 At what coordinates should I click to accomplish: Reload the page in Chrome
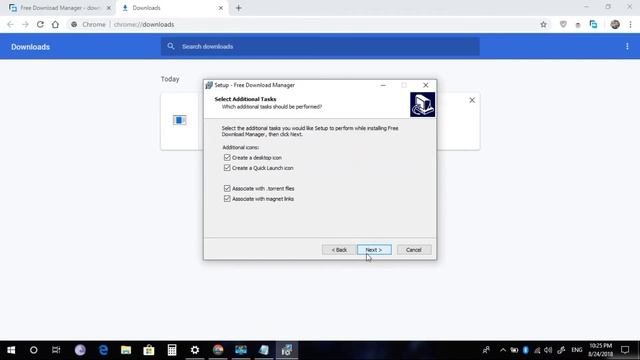pos(40,24)
